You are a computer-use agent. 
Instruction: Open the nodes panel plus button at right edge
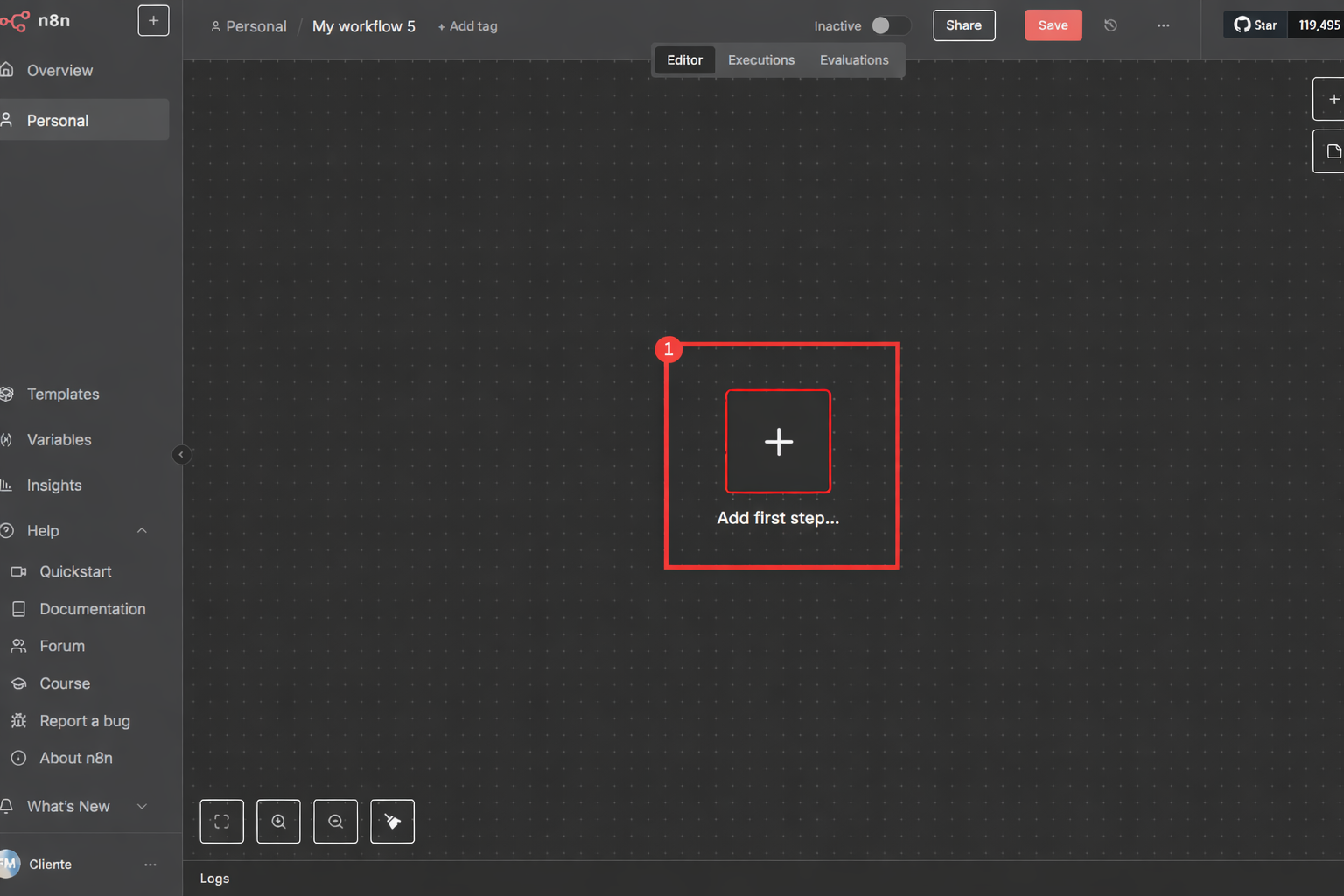(1332, 99)
